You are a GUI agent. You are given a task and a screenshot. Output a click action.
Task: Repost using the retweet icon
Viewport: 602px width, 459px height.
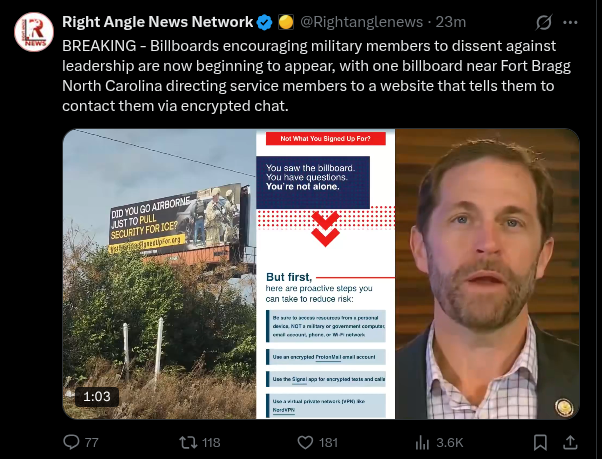click(189, 442)
